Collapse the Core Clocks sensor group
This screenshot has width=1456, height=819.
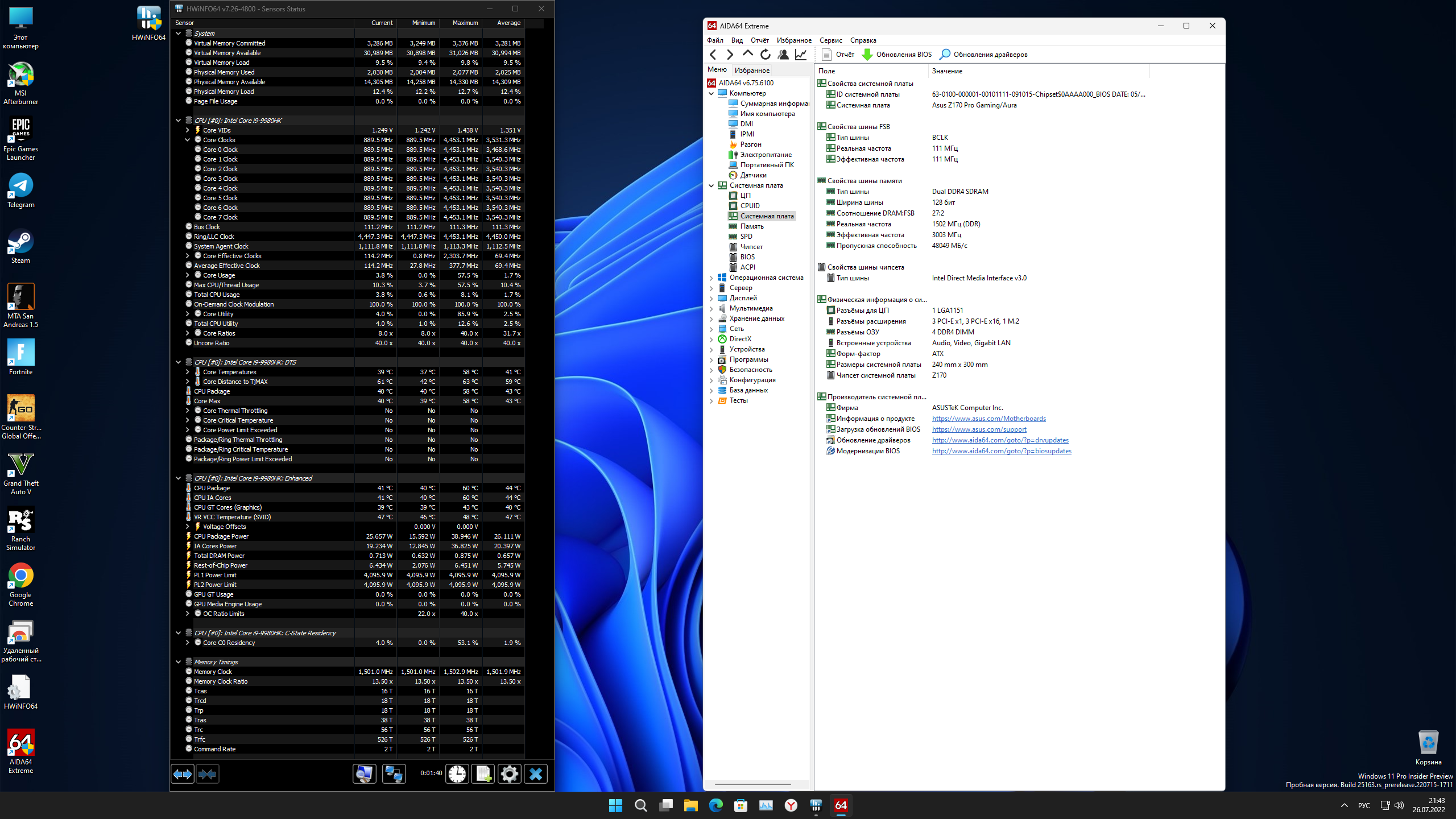click(187, 140)
